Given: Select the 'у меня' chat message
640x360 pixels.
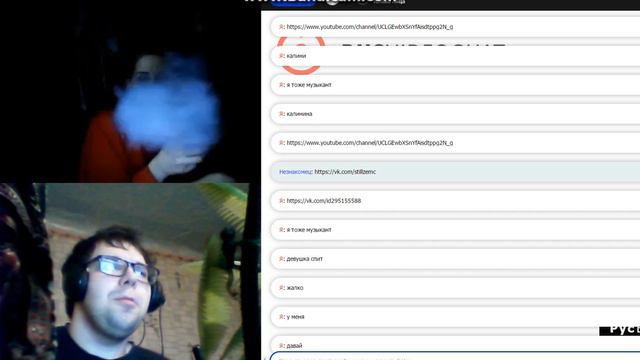Looking at the screenshot, I should pos(455,317).
